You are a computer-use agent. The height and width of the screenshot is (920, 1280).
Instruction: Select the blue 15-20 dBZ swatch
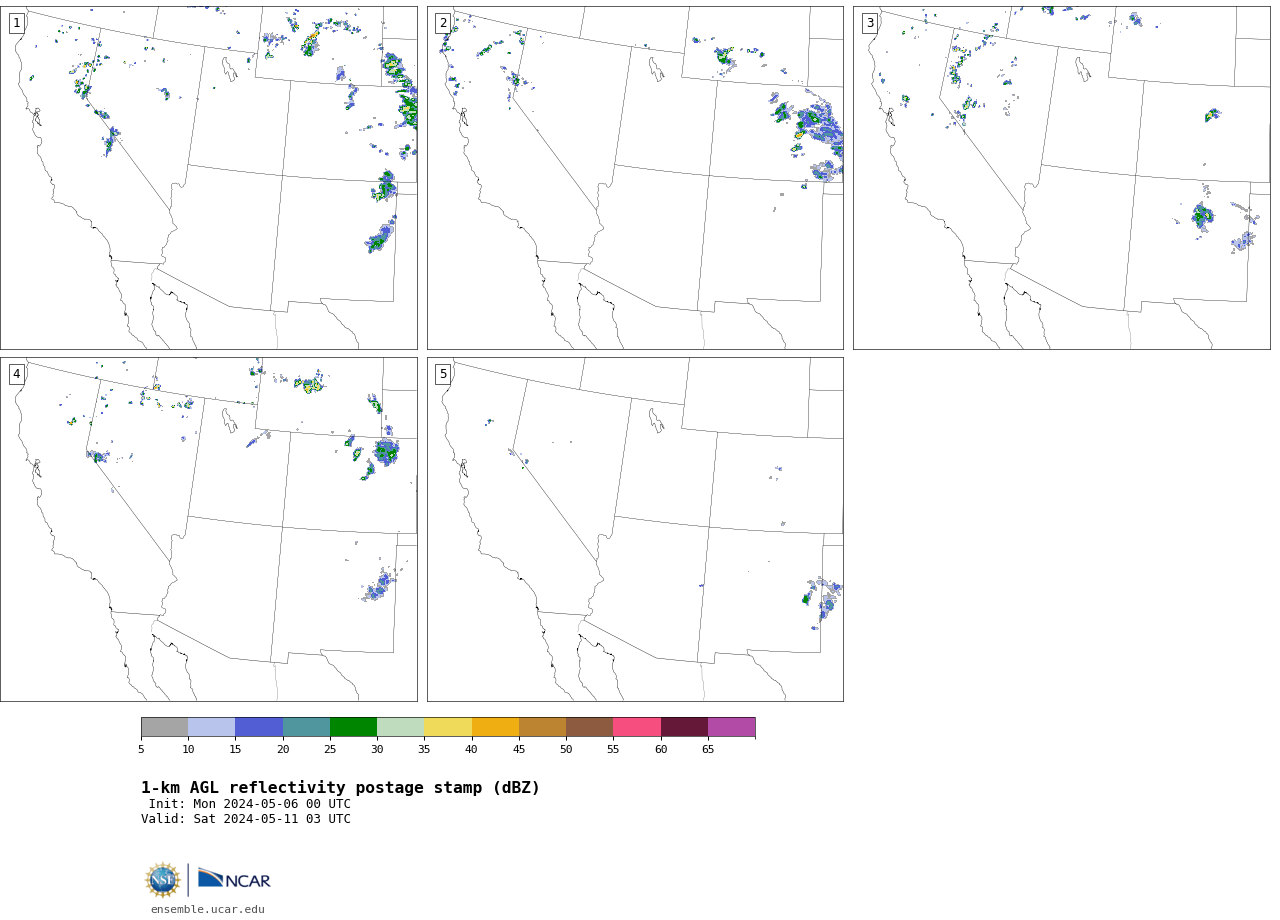pyautogui.click(x=259, y=727)
